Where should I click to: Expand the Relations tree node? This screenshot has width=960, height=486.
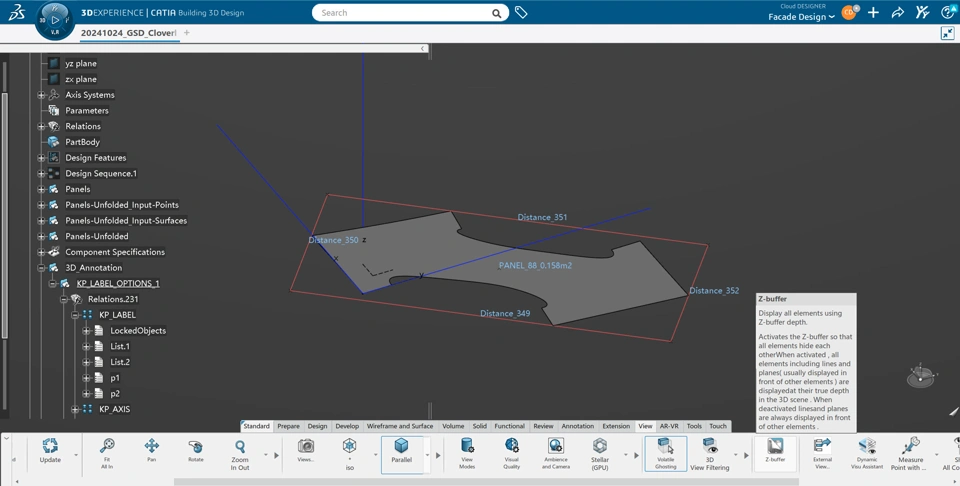coord(41,126)
